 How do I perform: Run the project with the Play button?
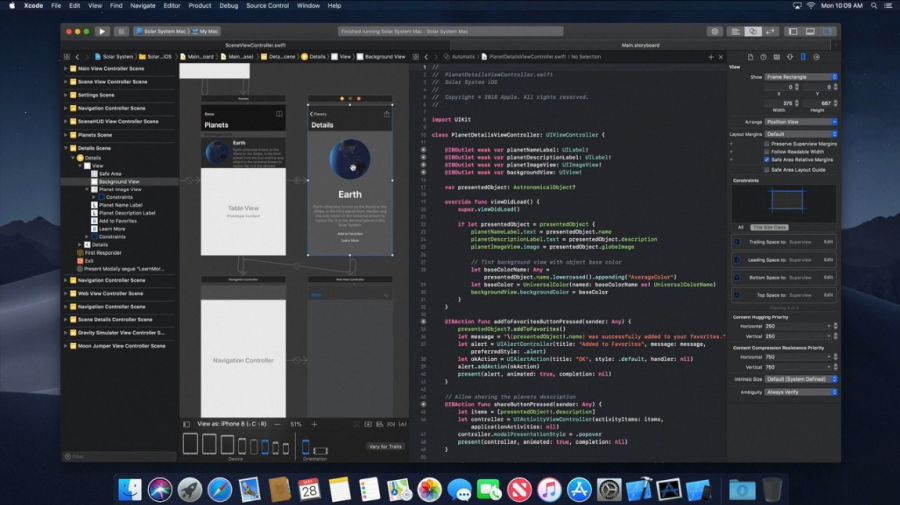click(102, 32)
